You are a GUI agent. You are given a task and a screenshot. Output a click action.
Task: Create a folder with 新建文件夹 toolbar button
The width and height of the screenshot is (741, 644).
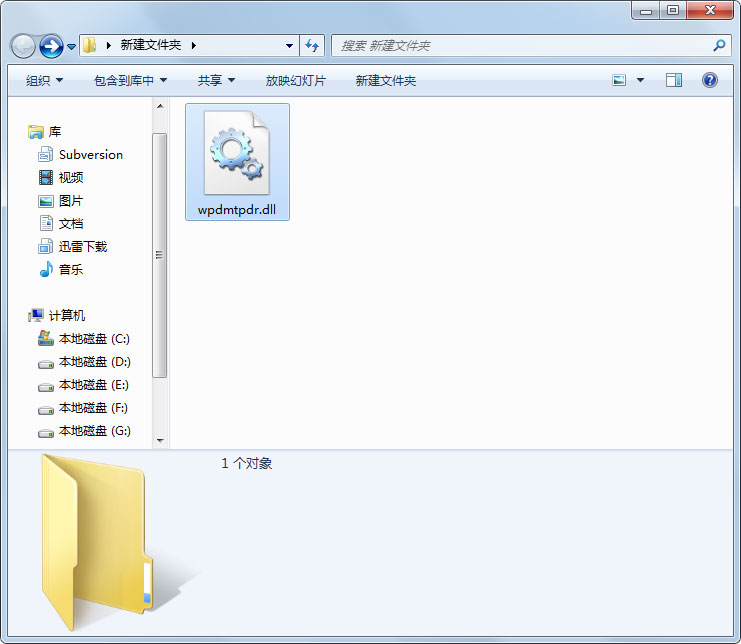point(386,80)
